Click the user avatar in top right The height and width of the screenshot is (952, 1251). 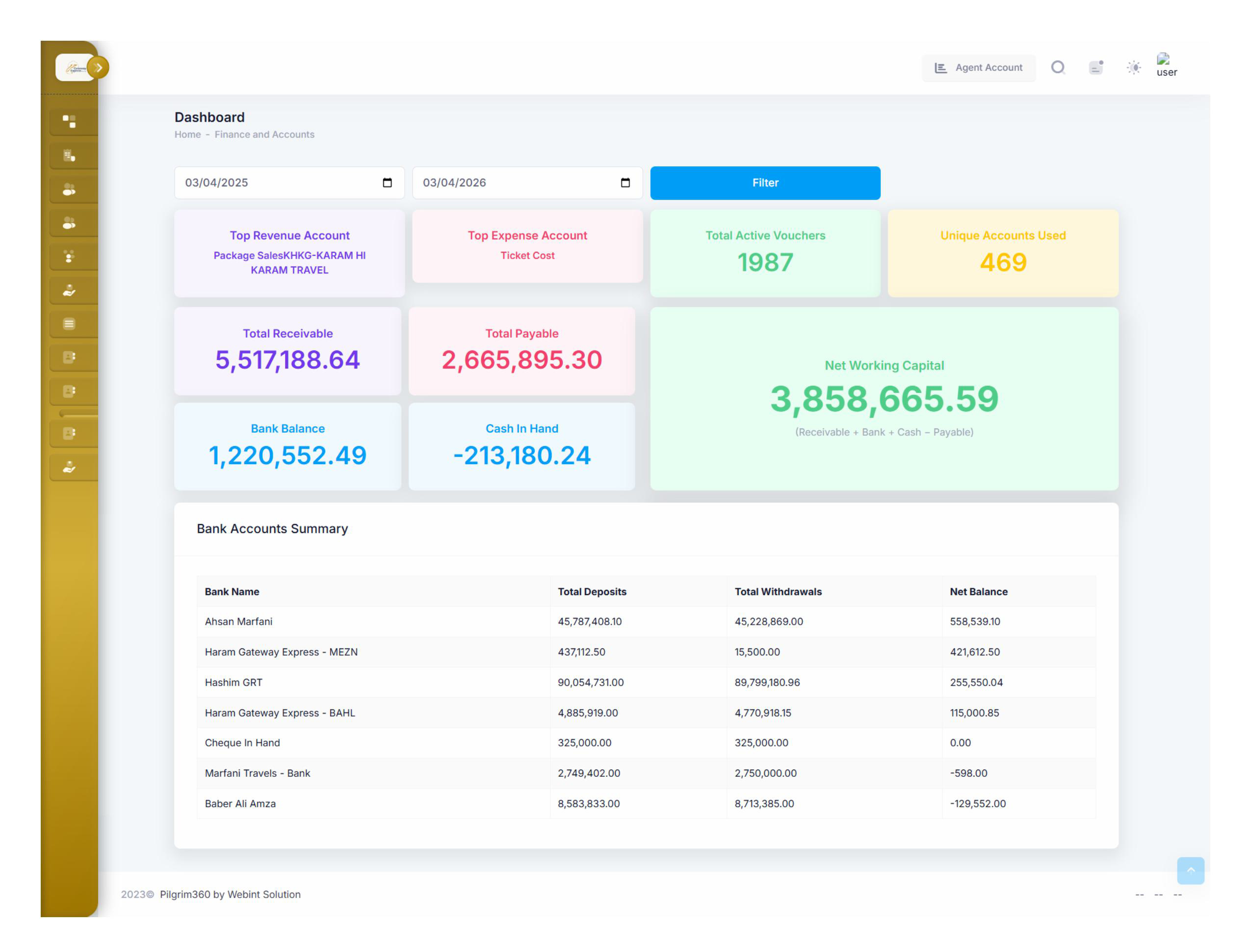coord(1166,65)
